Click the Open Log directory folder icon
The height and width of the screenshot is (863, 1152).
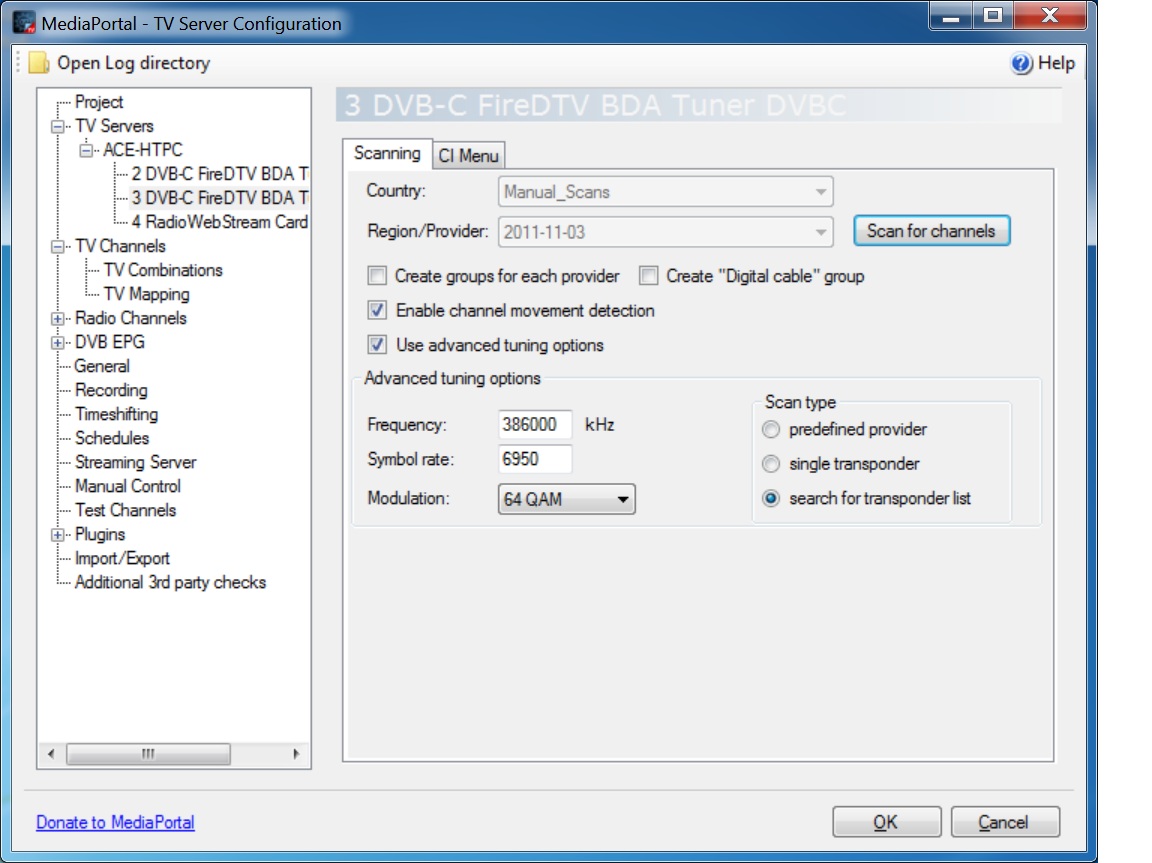(38, 63)
